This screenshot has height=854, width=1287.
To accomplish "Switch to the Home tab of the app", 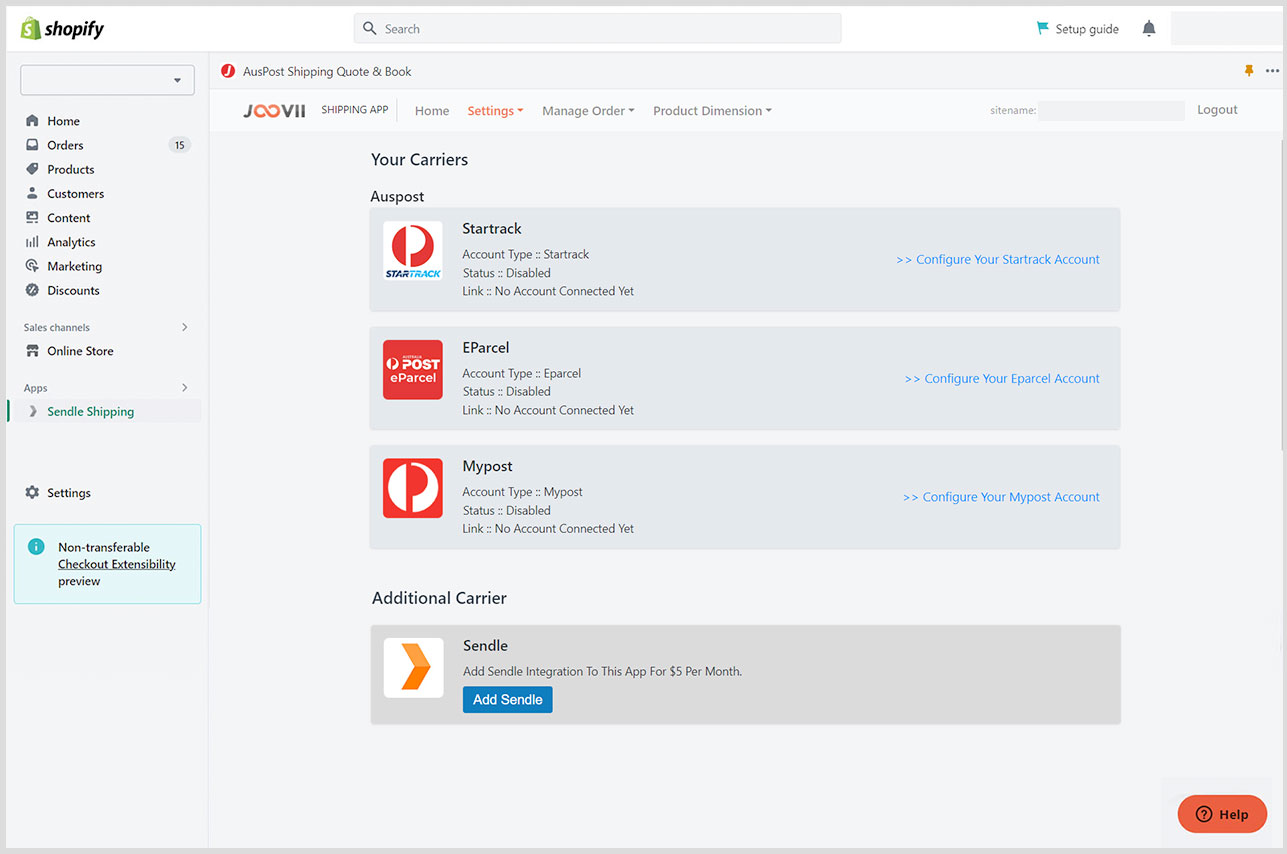I will [x=431, y=110].
